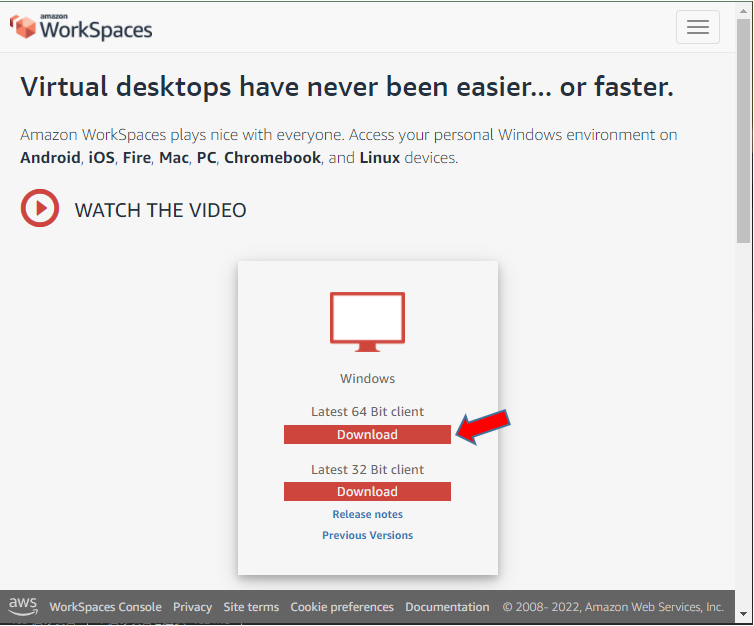Open the Previous Versions link

click(367, 535)
